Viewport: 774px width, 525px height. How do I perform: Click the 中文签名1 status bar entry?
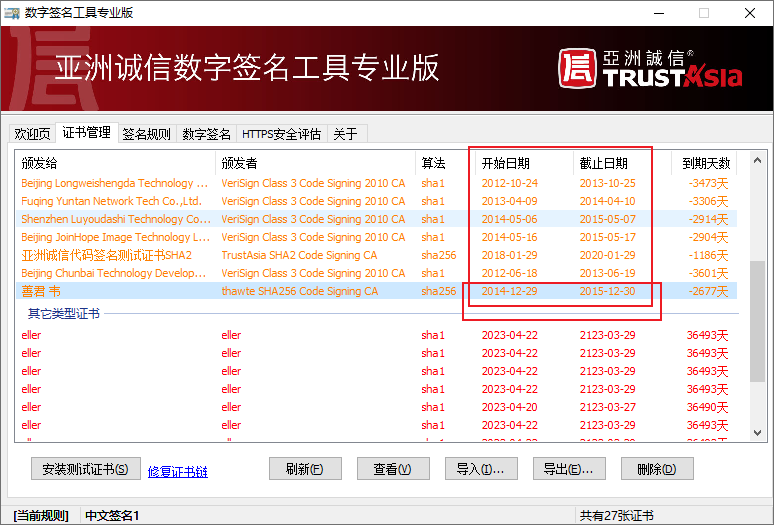tap(112, 516)
